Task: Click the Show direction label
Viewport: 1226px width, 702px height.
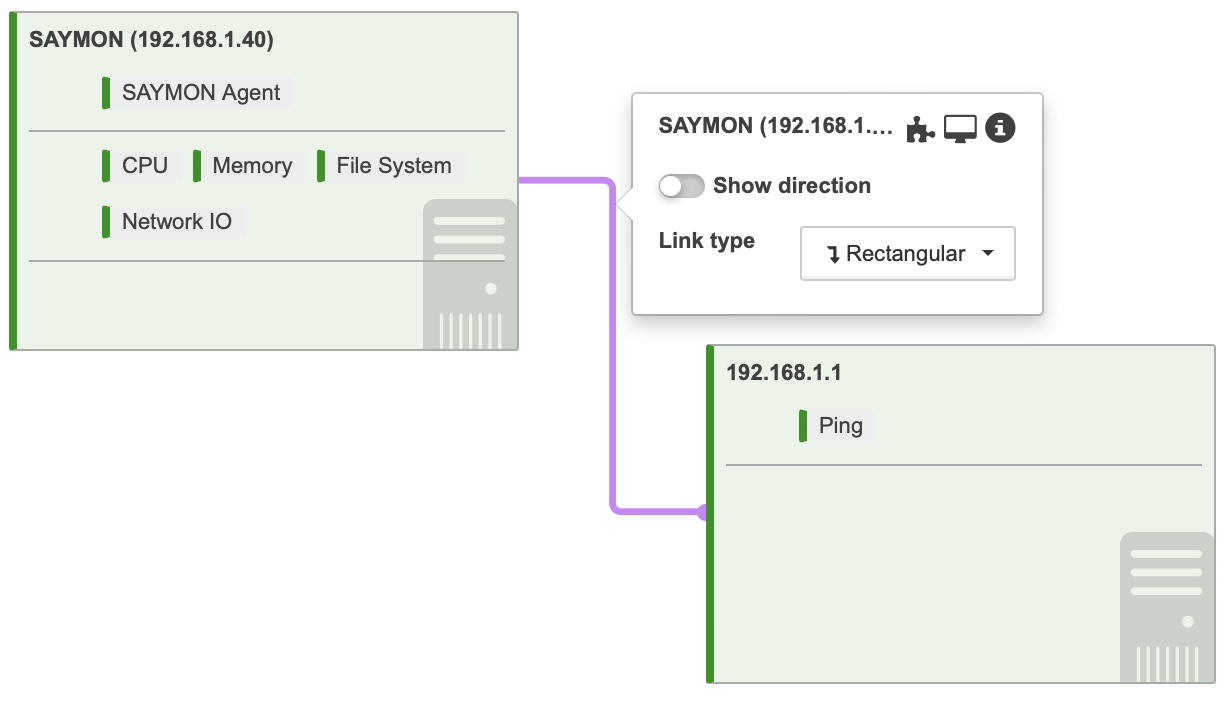Action: pos(792,186)
